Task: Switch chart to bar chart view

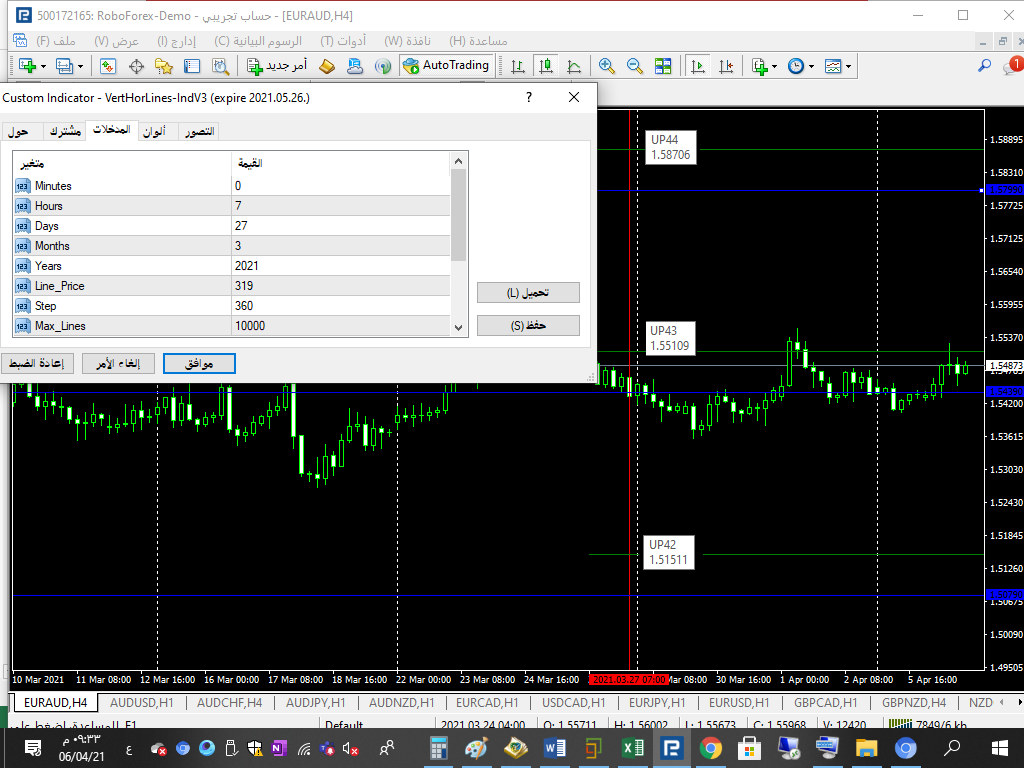Action: coord(518,66)
